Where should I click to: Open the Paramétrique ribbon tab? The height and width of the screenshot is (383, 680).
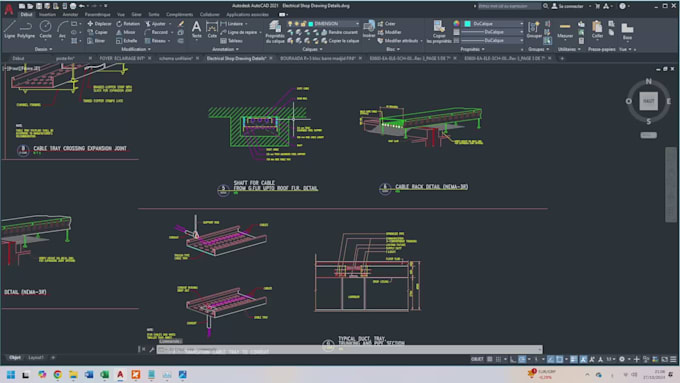pyautogui.click(x=97, y=14)
